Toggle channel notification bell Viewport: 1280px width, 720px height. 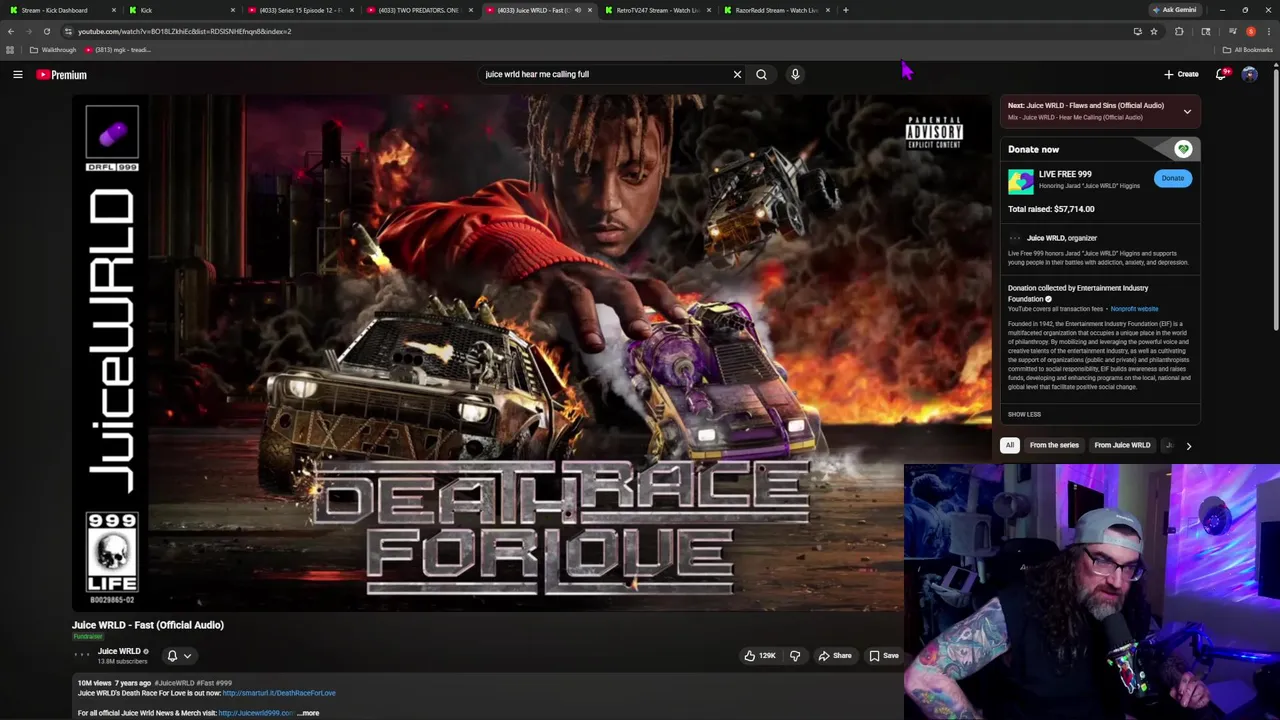click(172, 656)
